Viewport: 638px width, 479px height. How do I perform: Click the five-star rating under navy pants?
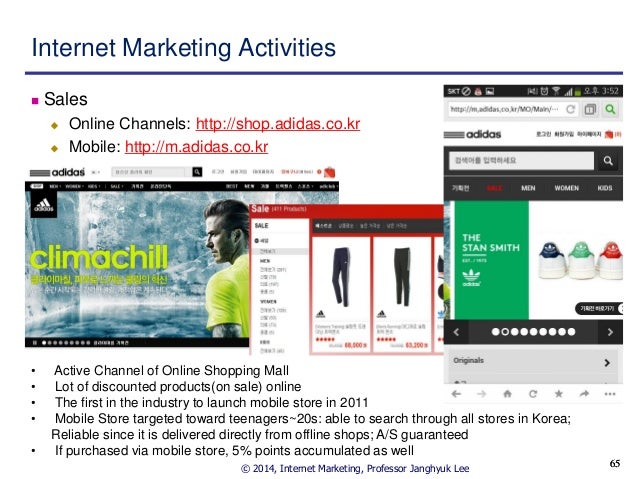325,339
